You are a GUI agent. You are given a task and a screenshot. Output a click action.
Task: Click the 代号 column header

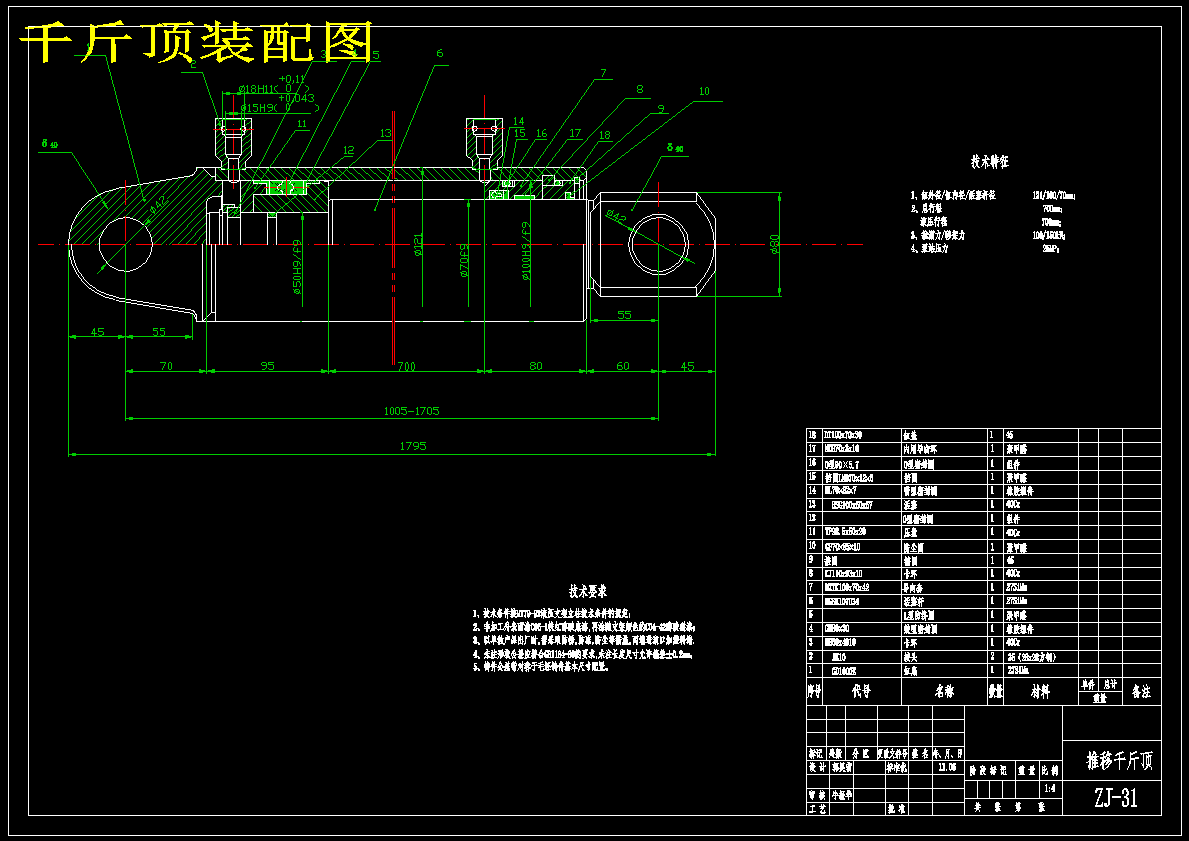[861, 692]
